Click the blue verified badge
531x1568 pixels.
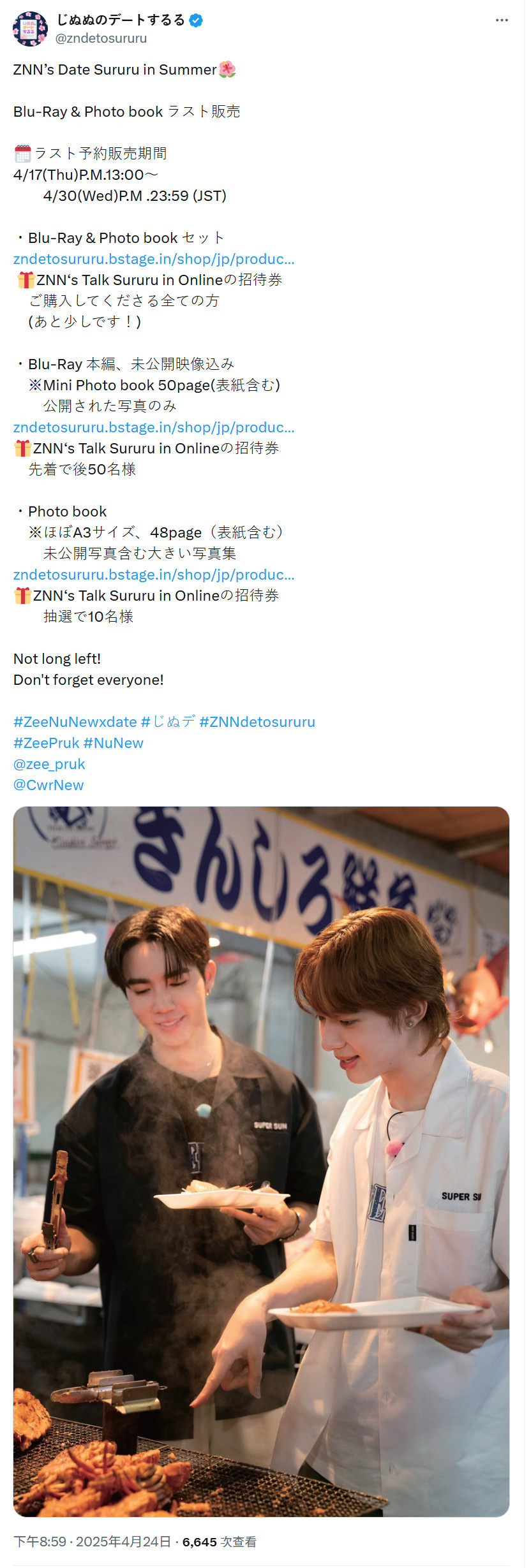tap(197, 20)
